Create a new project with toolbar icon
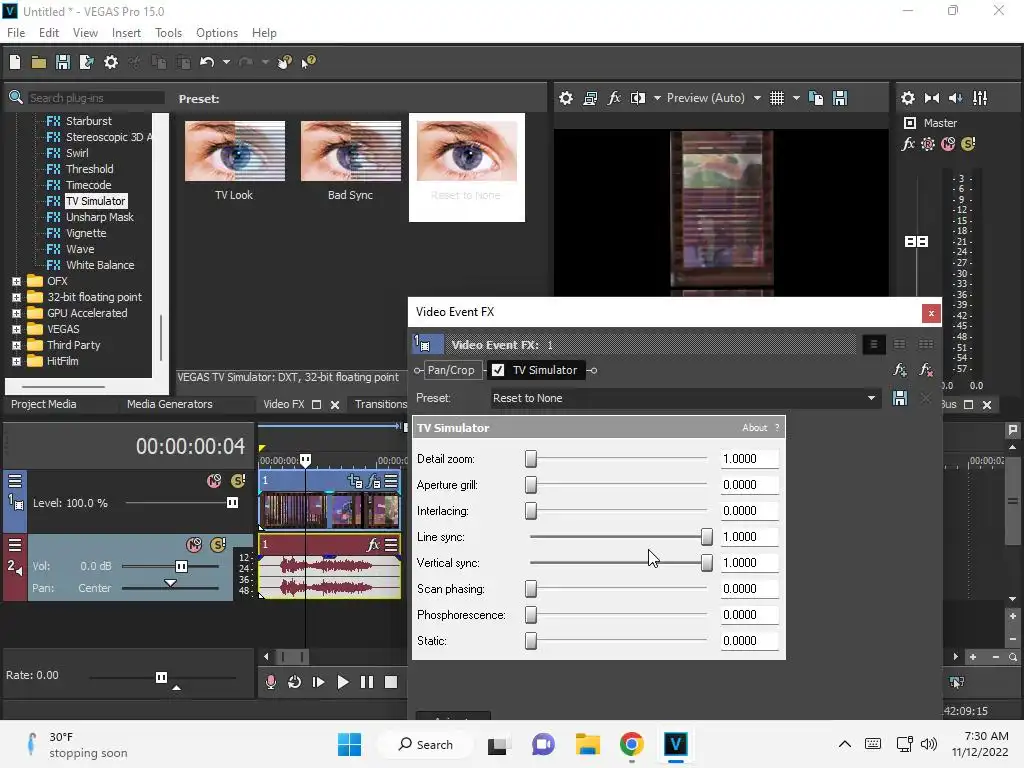The height and width of the screenshot is (768, 1024). point(15,62)
